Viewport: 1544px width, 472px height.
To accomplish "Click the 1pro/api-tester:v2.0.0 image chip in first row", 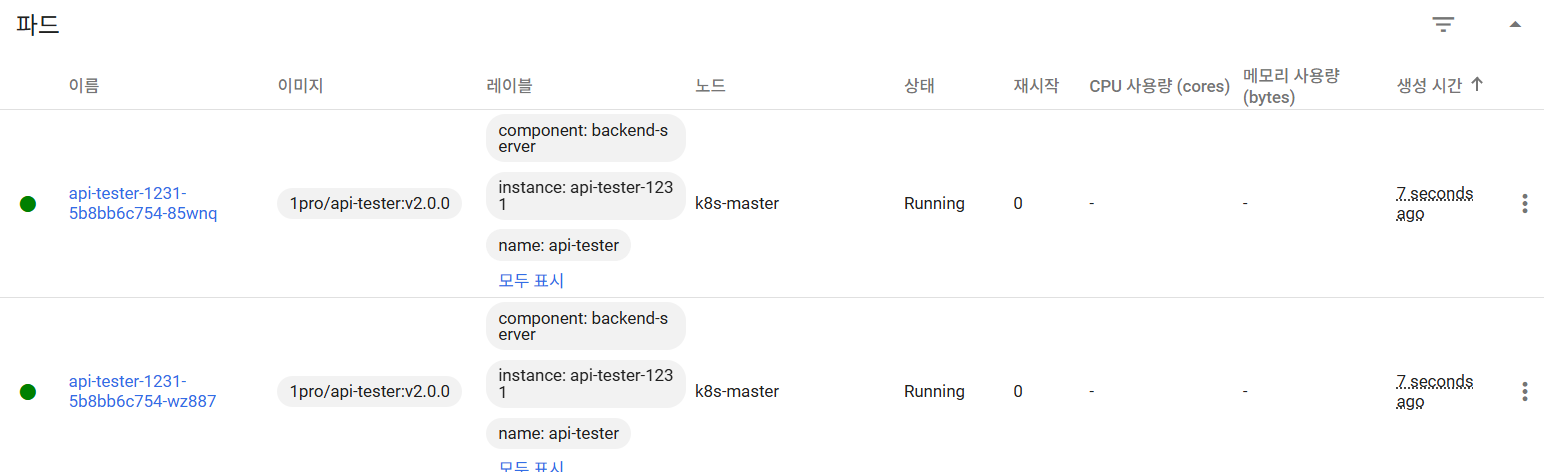I will [x=369, y=204].
